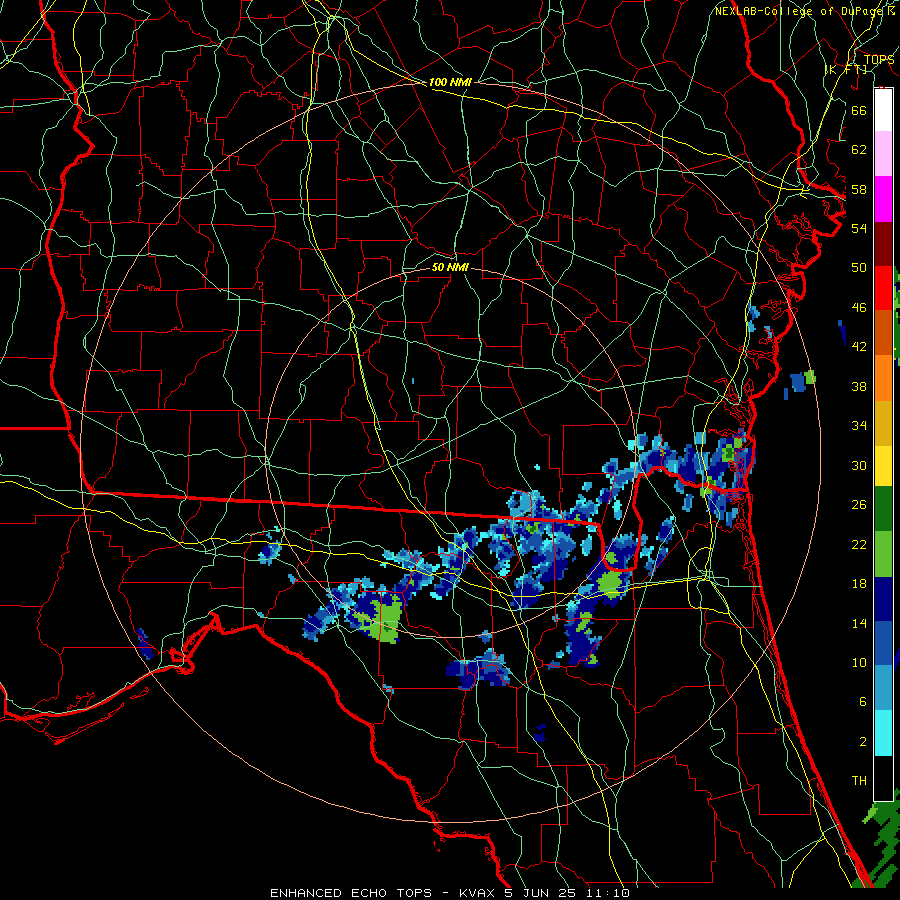Screen dimensions: 900x900
Task: Click the legend value 10
Action: click(x=859, y=662)
